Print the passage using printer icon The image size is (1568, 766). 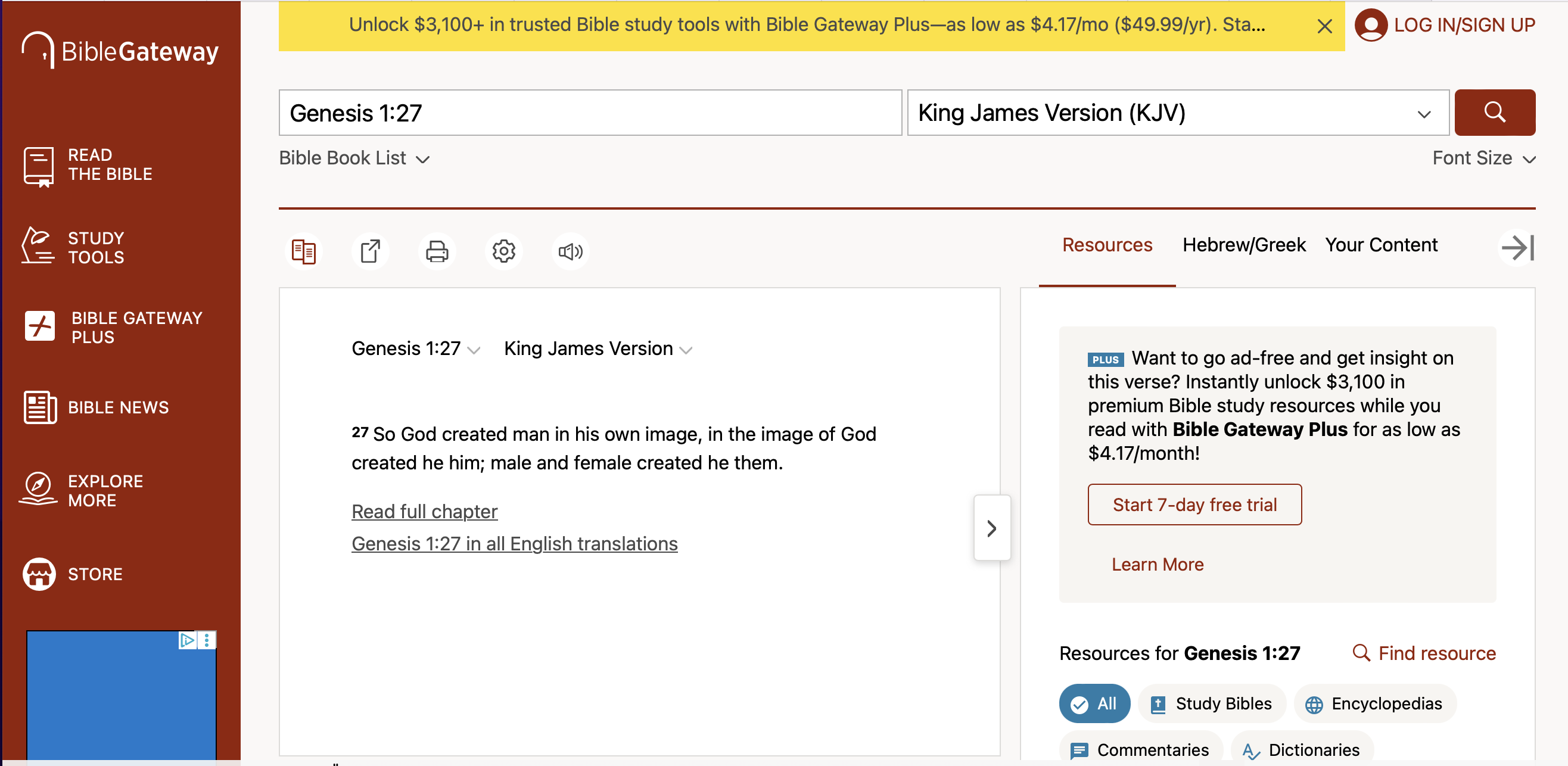(x=437, y=251)
